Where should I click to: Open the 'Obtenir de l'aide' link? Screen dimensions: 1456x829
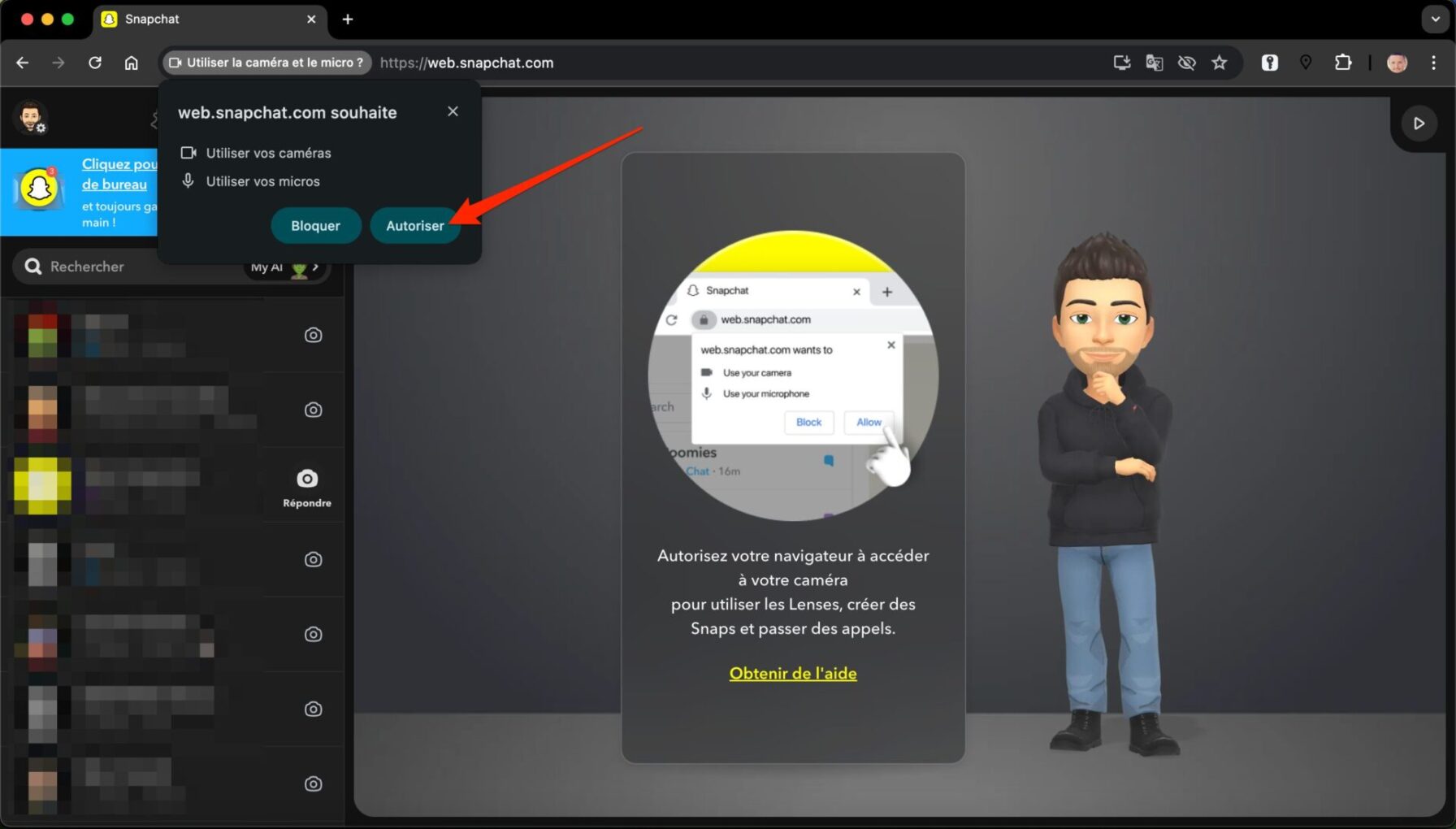793,673
